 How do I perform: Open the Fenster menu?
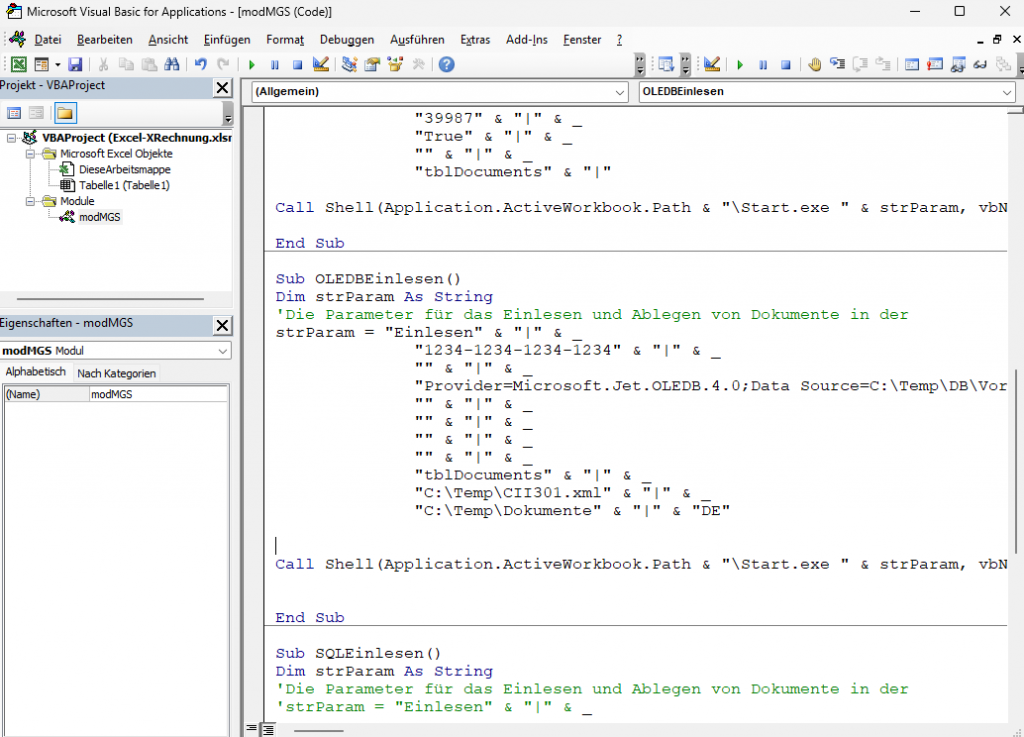pyautogui.click(x=582, y=40)
